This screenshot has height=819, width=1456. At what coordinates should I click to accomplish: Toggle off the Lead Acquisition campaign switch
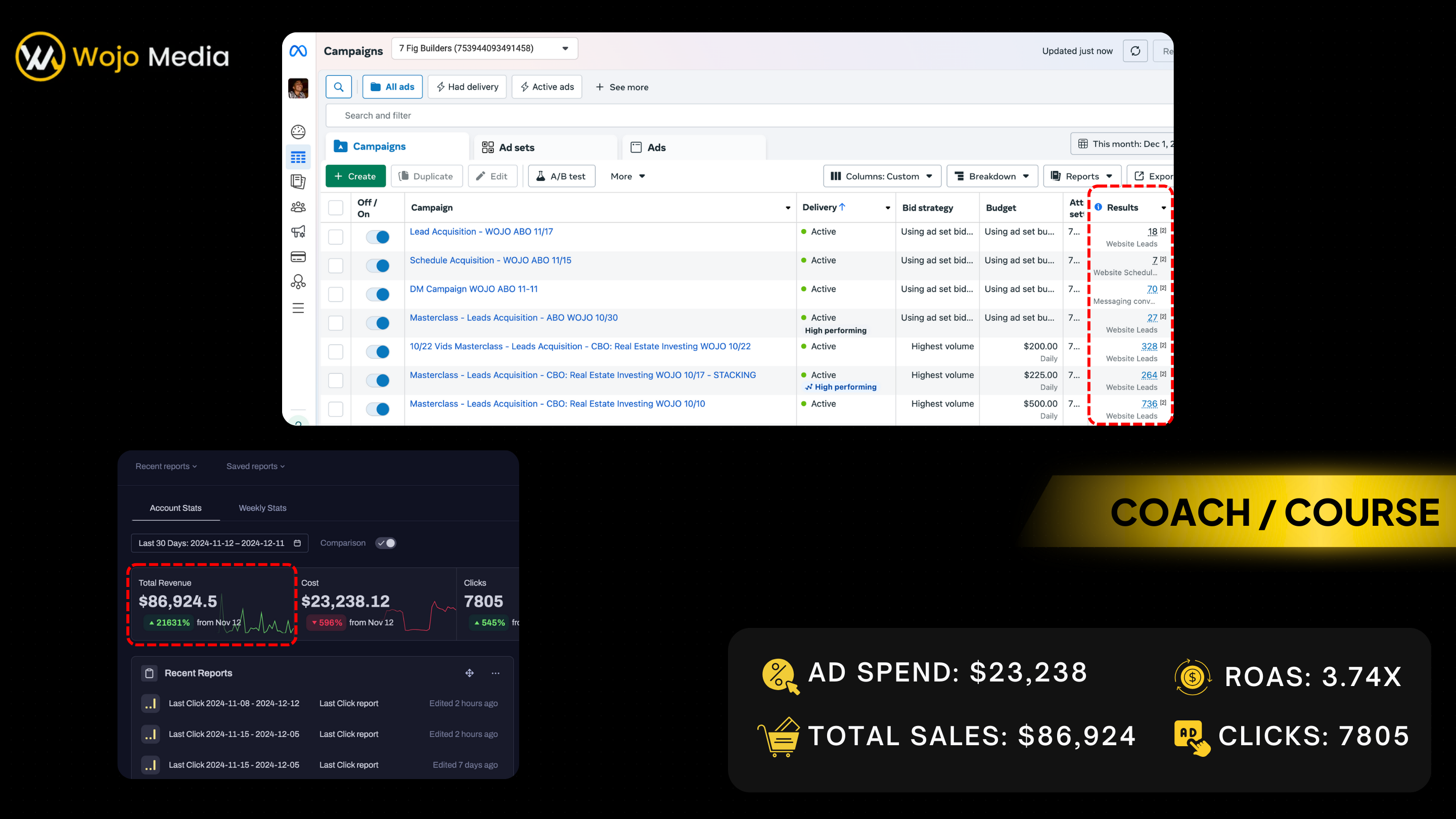[378, 237]
